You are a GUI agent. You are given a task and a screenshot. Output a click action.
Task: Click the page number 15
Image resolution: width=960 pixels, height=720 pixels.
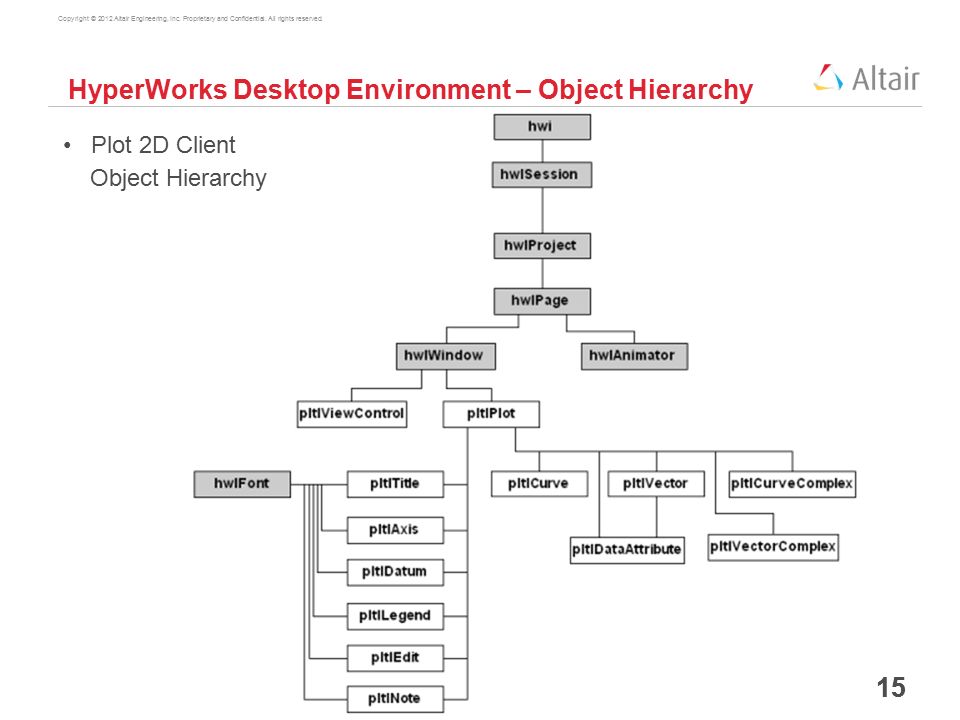pyautogui.click(x=891, y=688)
